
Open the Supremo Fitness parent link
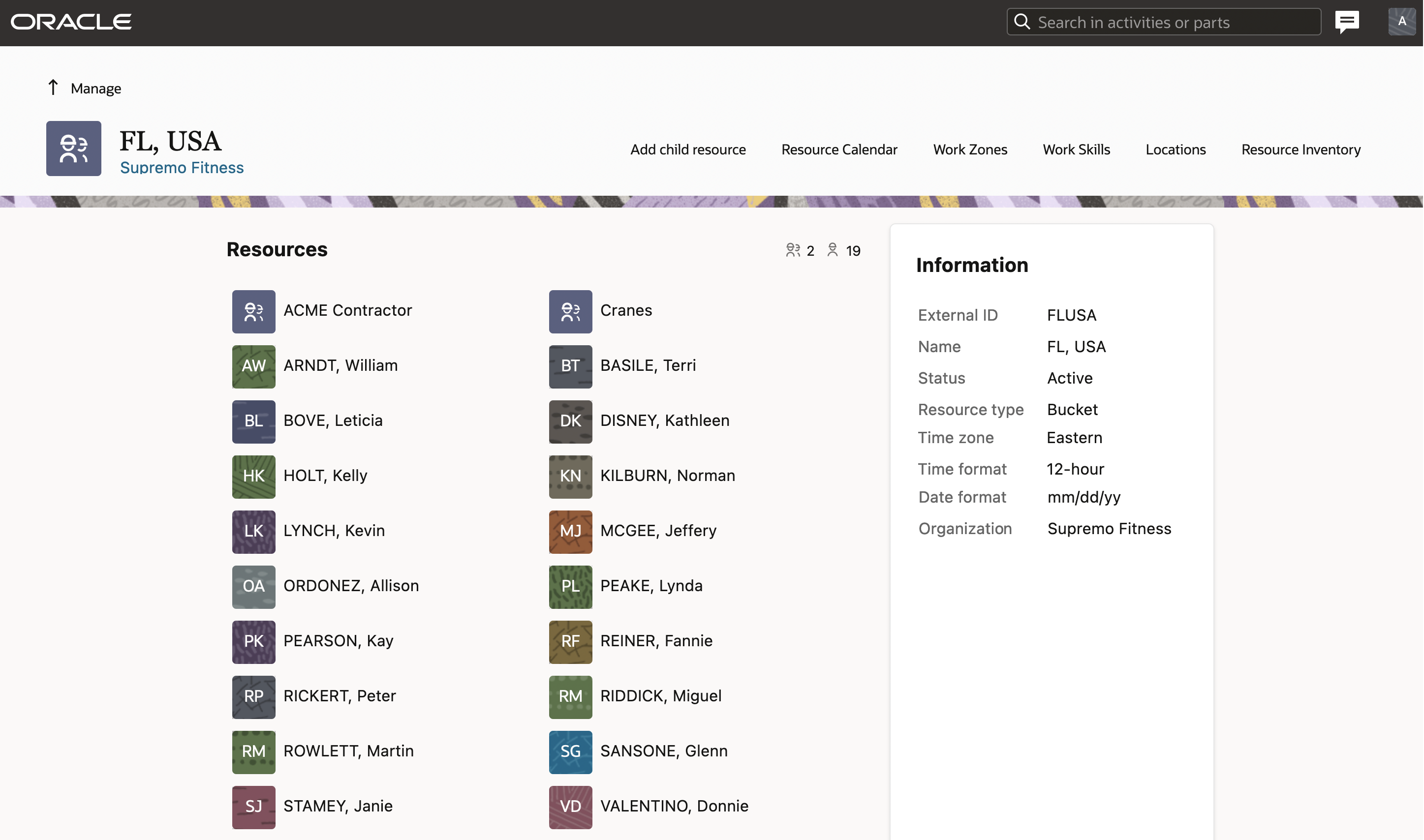point(182,168)
